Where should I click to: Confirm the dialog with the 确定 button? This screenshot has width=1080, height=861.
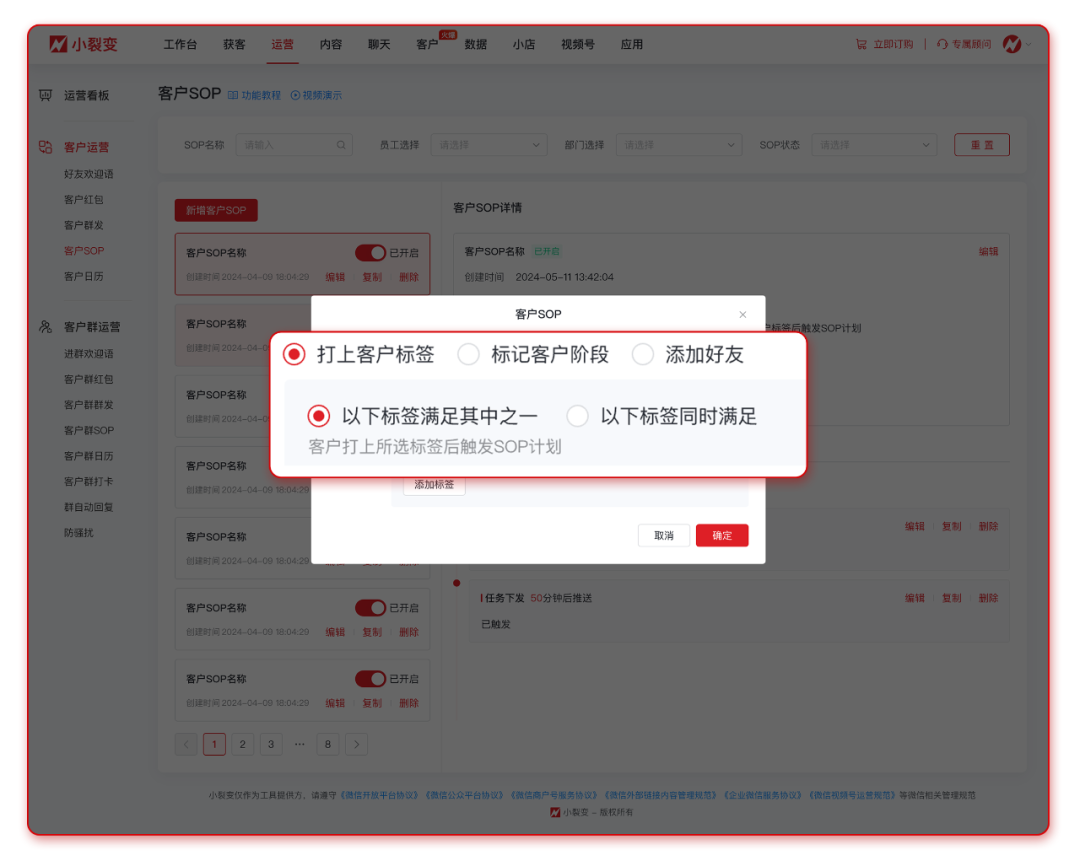pyautogui.click(x=721, y=535)
